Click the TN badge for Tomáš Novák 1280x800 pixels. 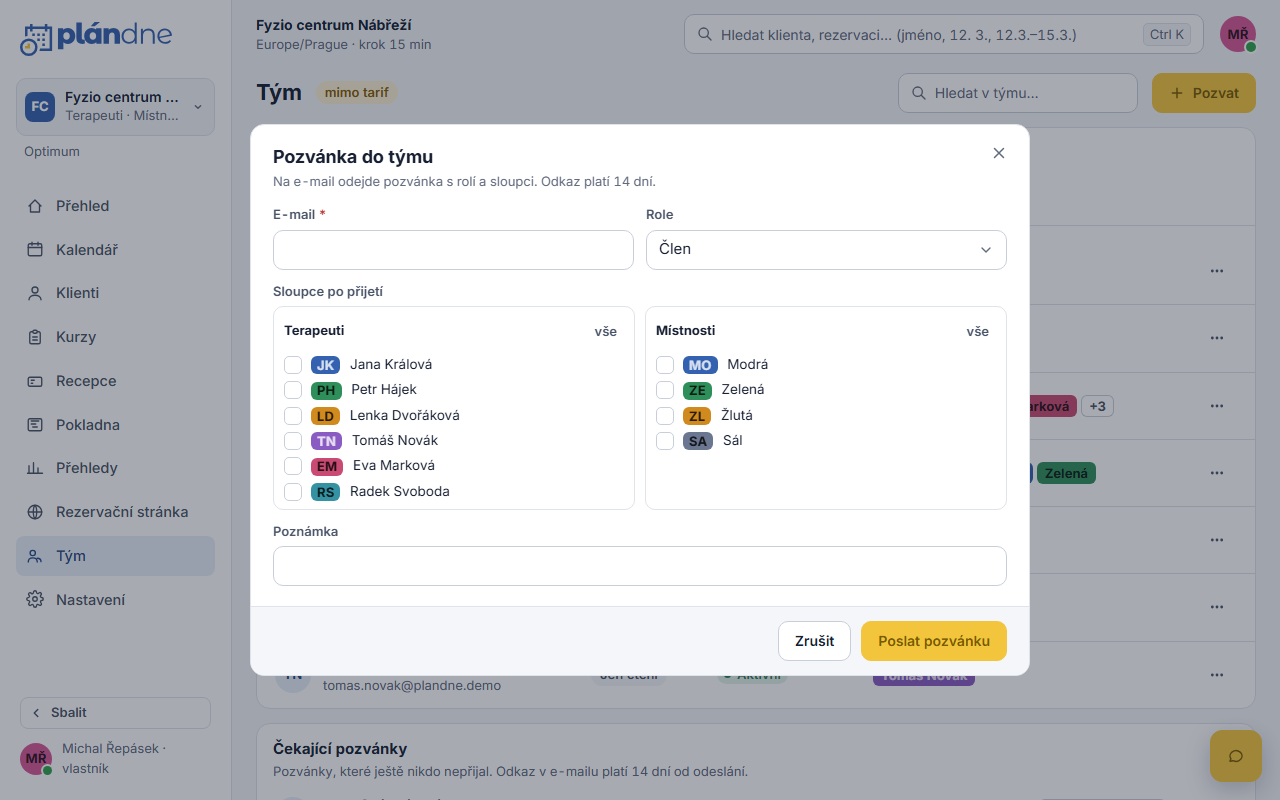coord(326,441)
